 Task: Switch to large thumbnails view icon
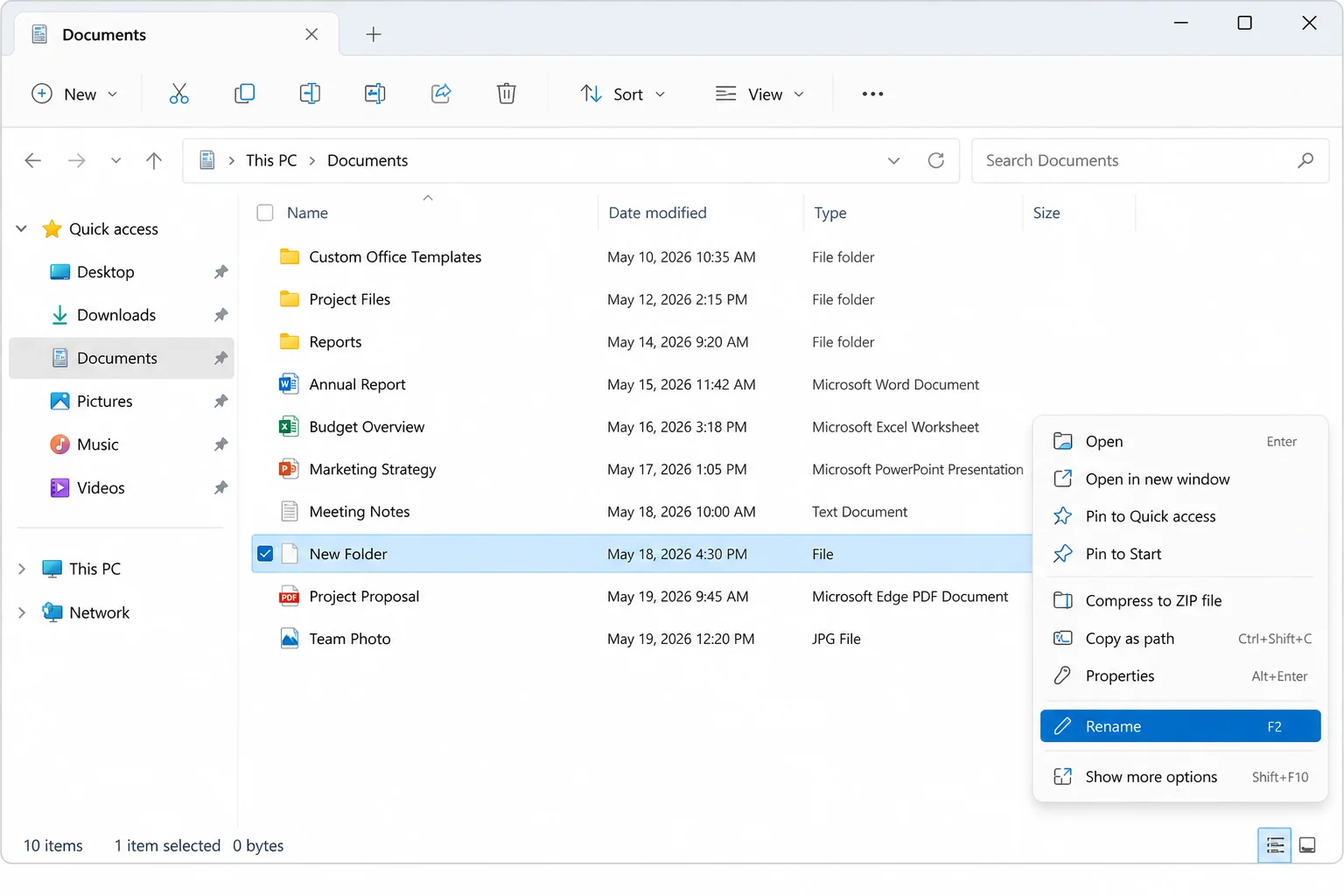(1307, 845)
